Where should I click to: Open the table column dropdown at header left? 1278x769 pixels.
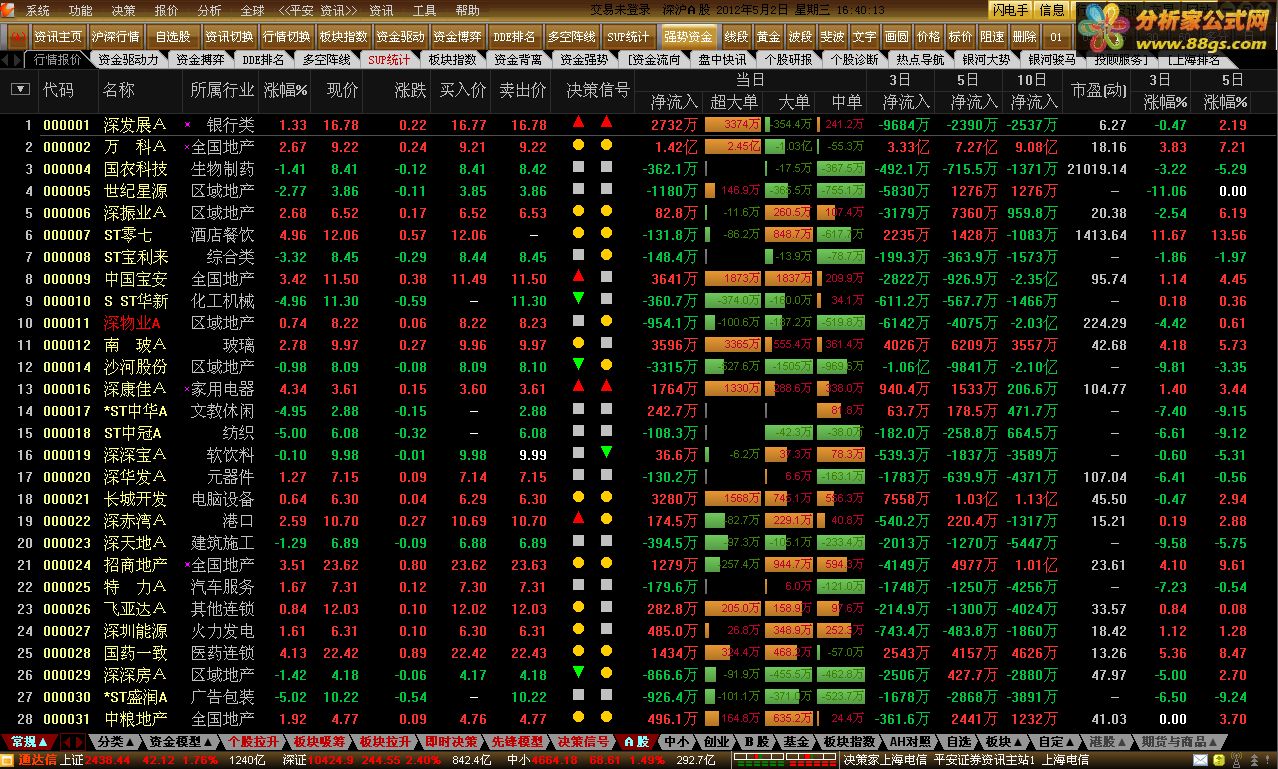click(x=19, y=89)
